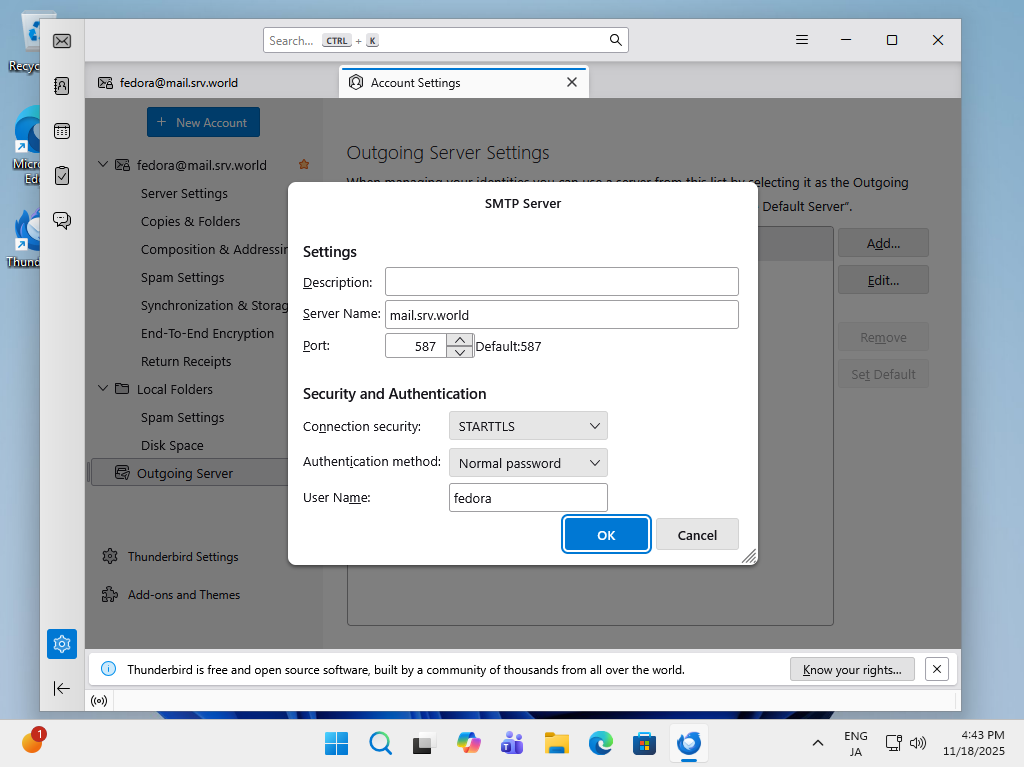Screen dimensions: 1024x767
Task: Click the star beside fedora@mail.srv.world
Action: tap(303, 164)
